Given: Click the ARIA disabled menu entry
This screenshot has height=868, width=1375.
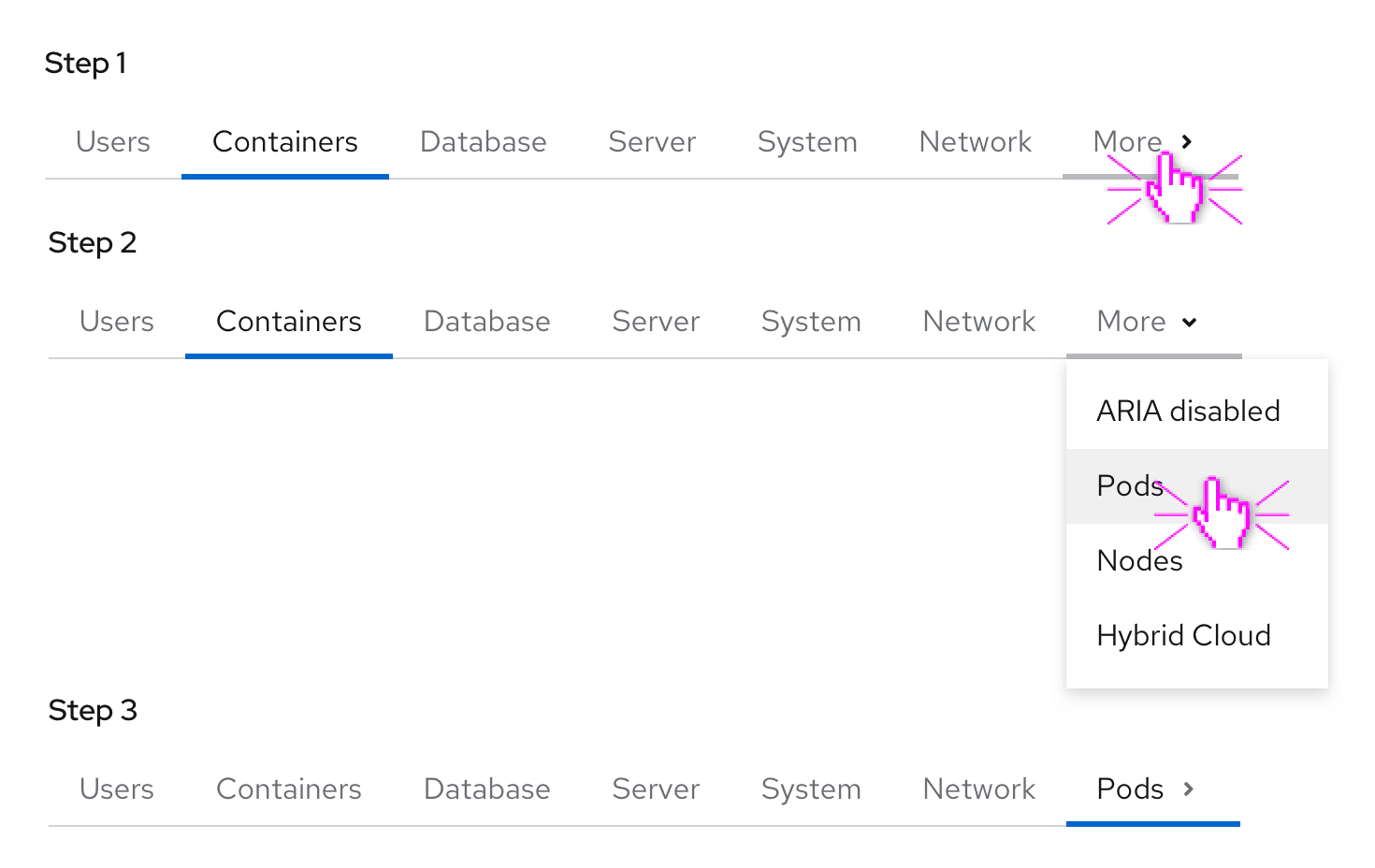Looking at the screenshot, I should [1188, 412].
